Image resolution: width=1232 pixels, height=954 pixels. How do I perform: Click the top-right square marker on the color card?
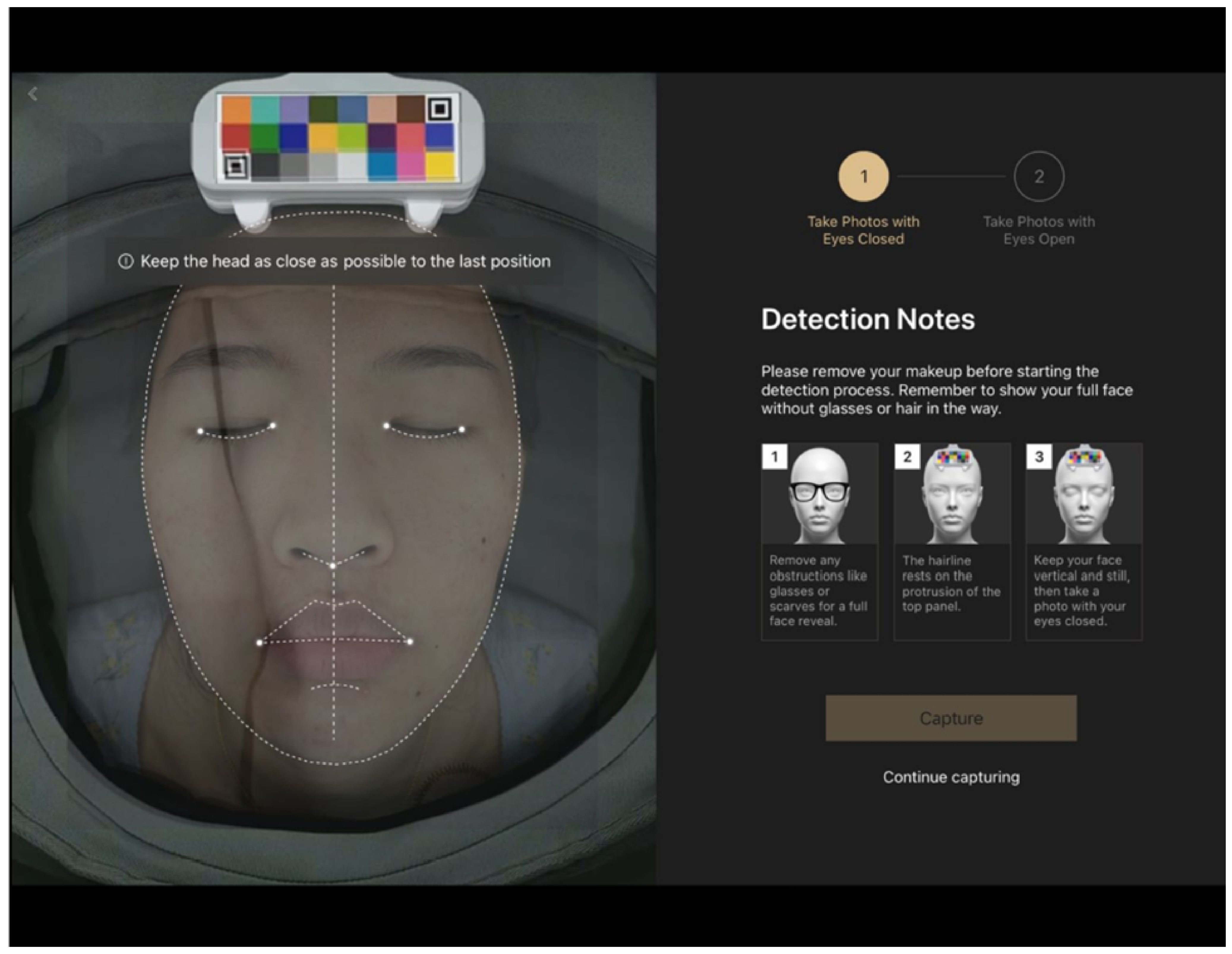pyautogui.click(x=440, y=108)
